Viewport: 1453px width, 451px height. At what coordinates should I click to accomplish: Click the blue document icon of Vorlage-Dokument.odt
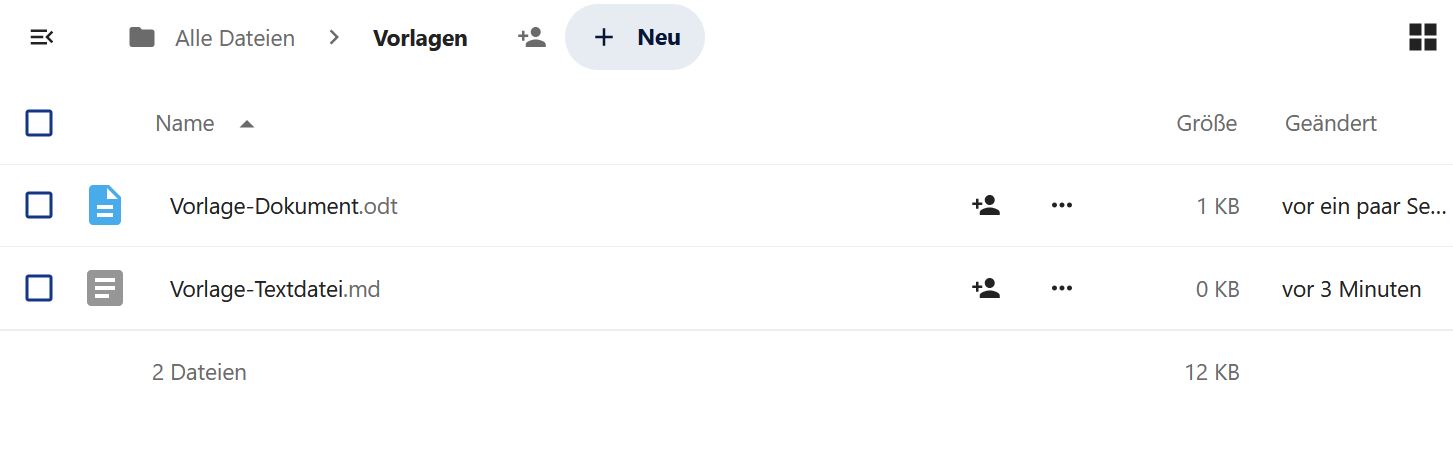(105, 205)
